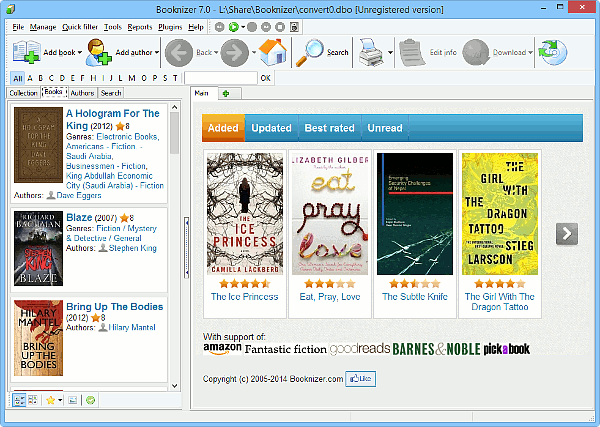Click the yellow star rating icon
This screenshot has height=427, width=600.
50,400
